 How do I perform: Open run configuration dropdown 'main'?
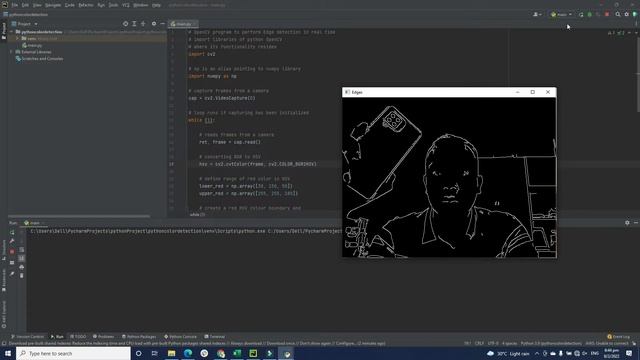(x=562, y=14)
